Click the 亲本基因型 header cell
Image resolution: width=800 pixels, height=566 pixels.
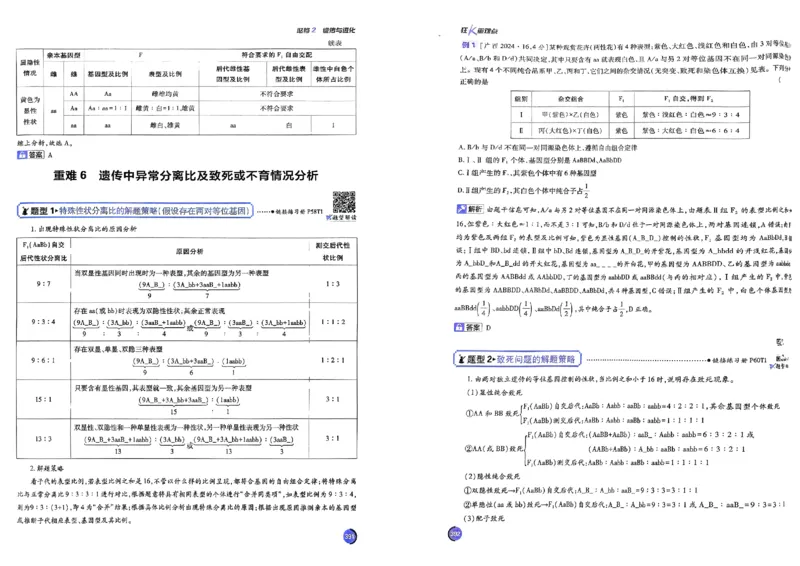(63, 55)
